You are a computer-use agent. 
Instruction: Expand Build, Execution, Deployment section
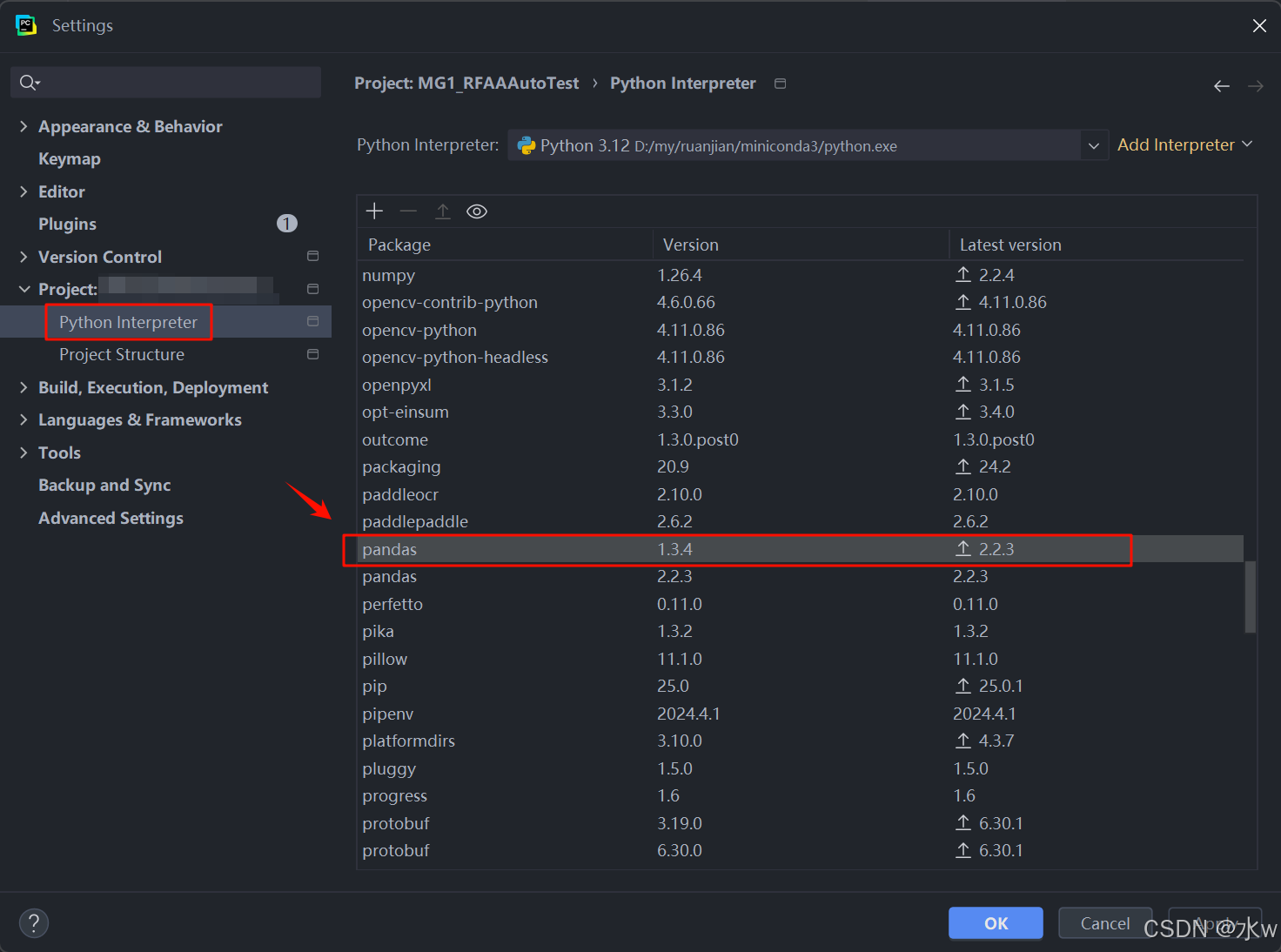[x=23, y=387]
